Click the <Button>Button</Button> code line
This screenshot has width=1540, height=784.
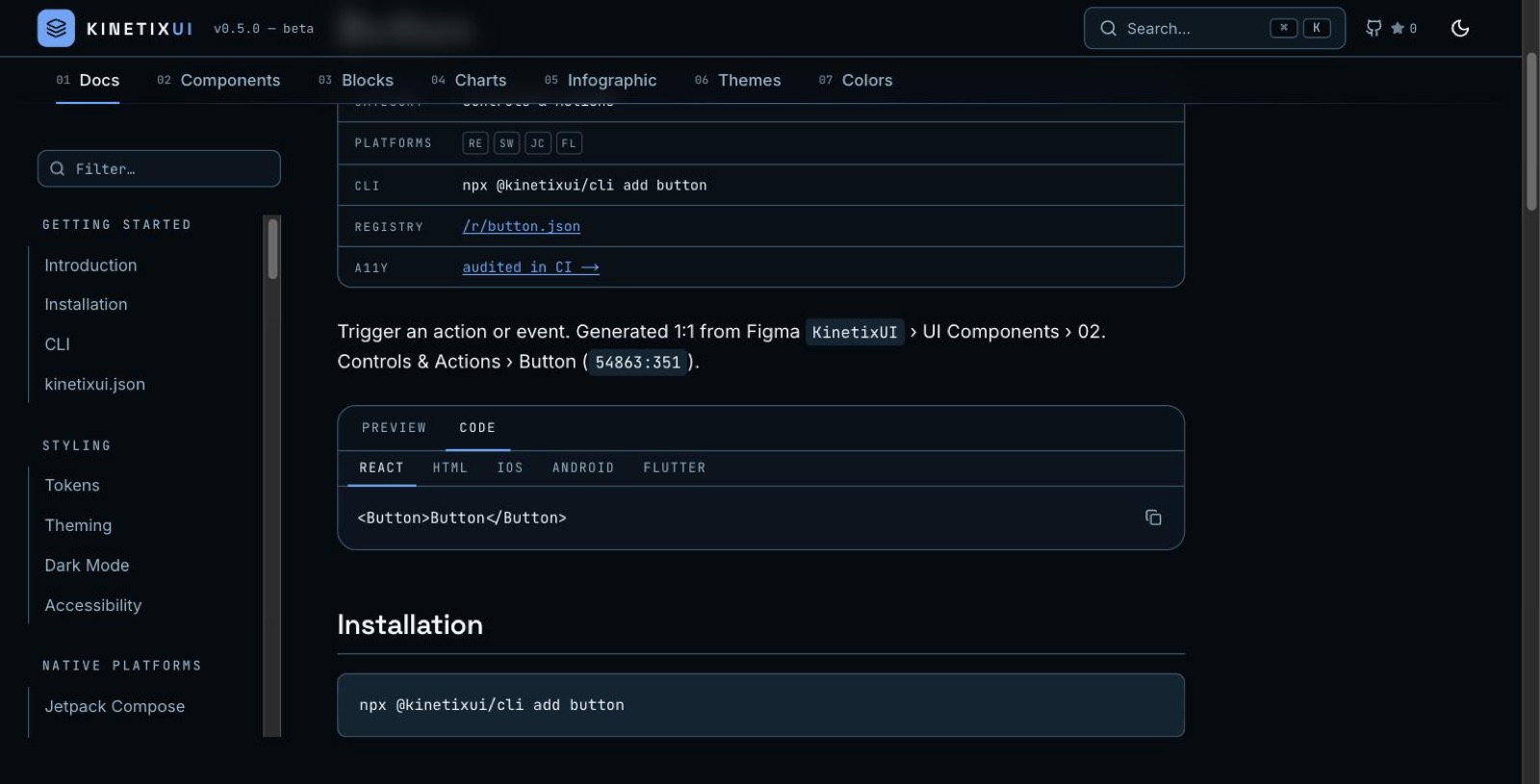(462, 518)
